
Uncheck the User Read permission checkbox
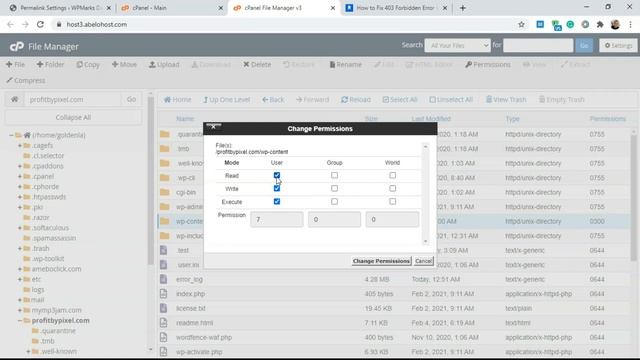click(277, 175)
